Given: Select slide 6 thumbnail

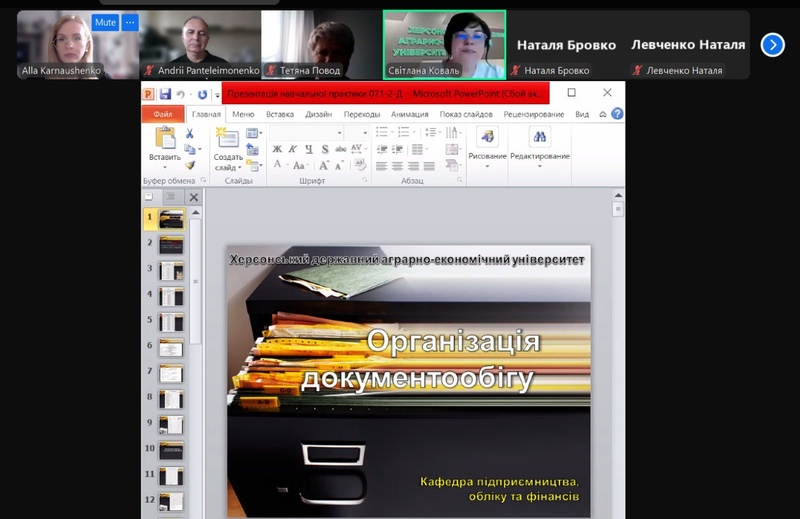Looking at the screenshot, I should 170,349.
